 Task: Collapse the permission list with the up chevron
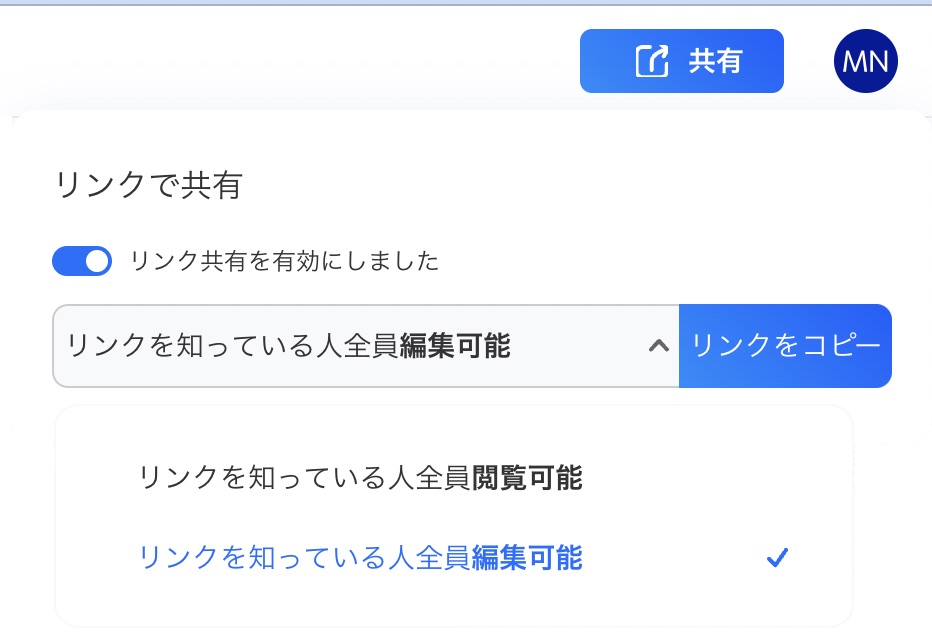point(657,346)
